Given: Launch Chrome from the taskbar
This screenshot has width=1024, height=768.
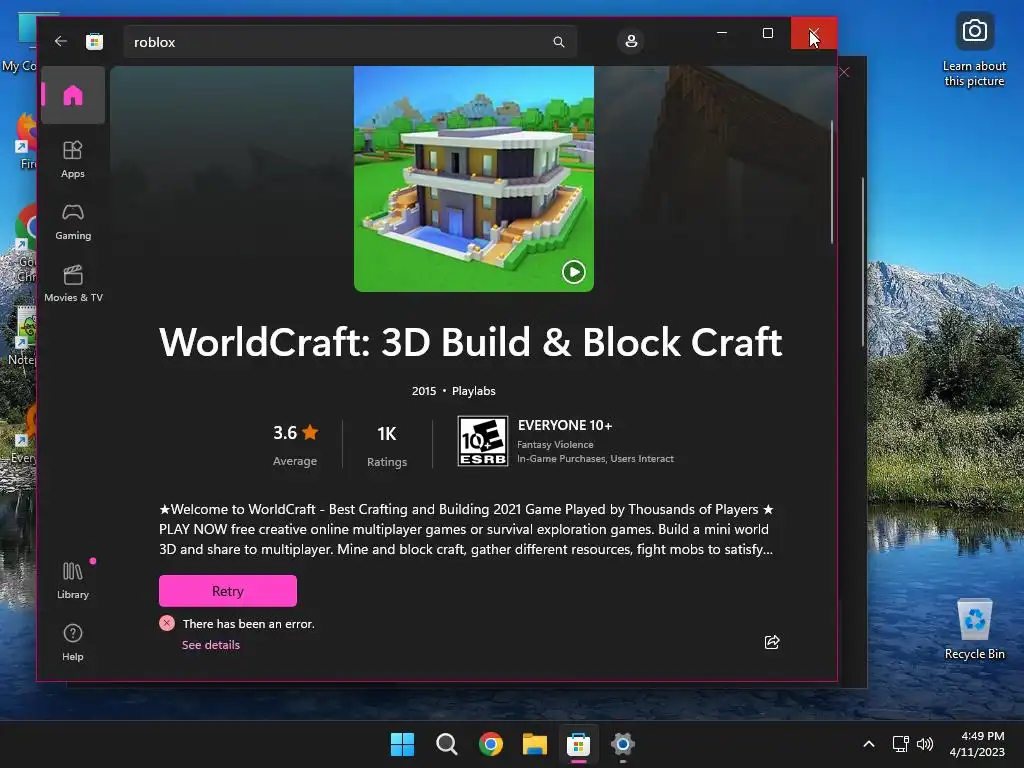Looking at the screenshot, I should [490, 744].
